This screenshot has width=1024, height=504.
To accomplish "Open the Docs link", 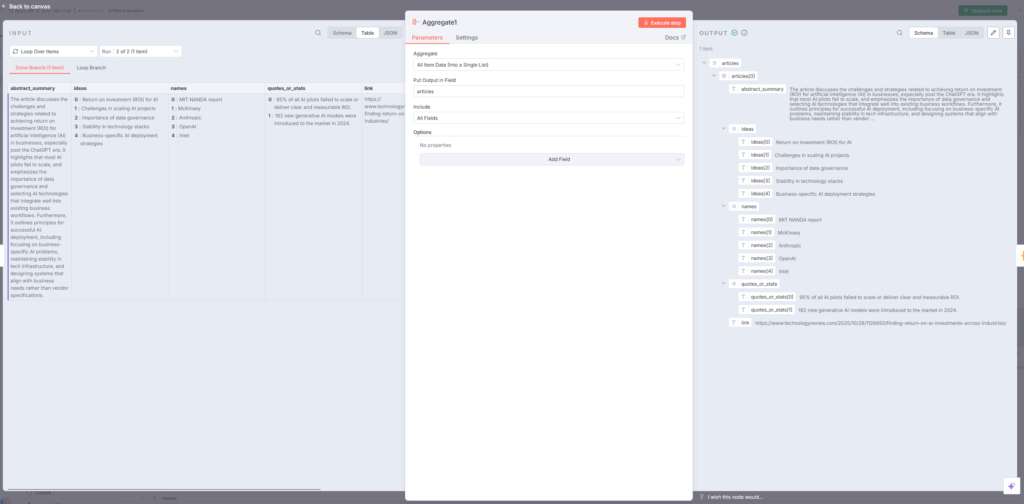I will click(x=675, y=37).
